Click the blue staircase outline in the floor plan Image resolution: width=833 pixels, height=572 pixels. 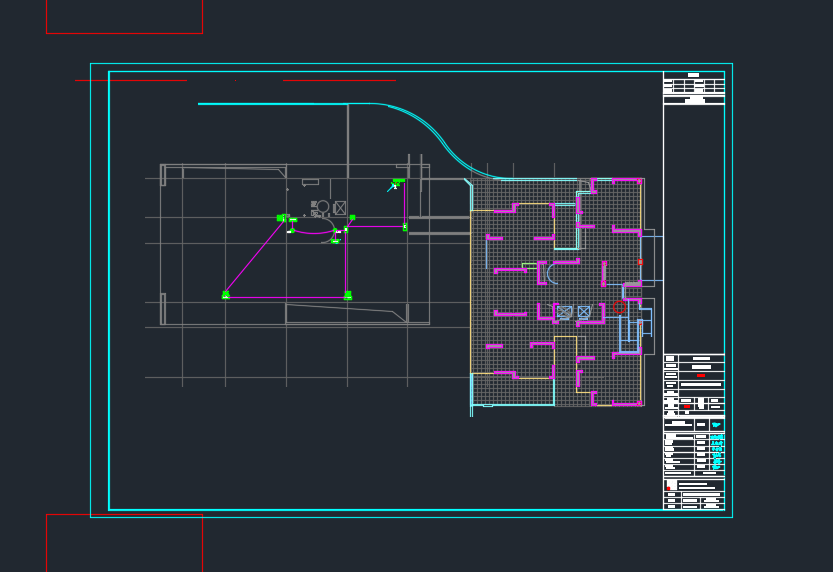tap(631, 336)
